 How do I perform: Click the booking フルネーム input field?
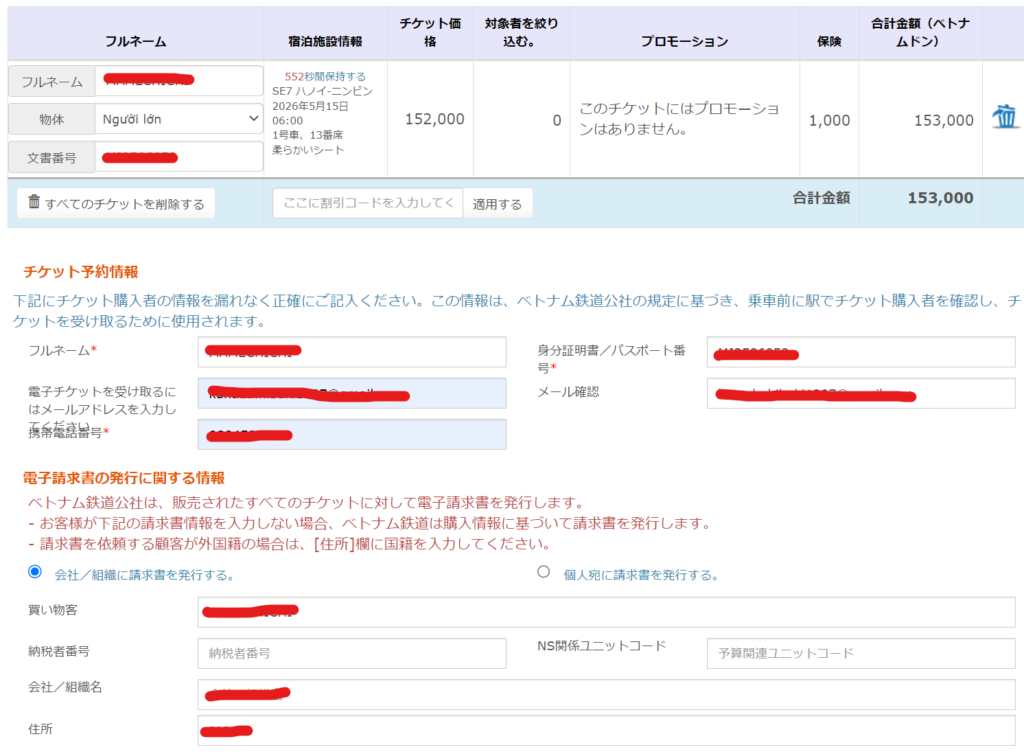(351, 352)
